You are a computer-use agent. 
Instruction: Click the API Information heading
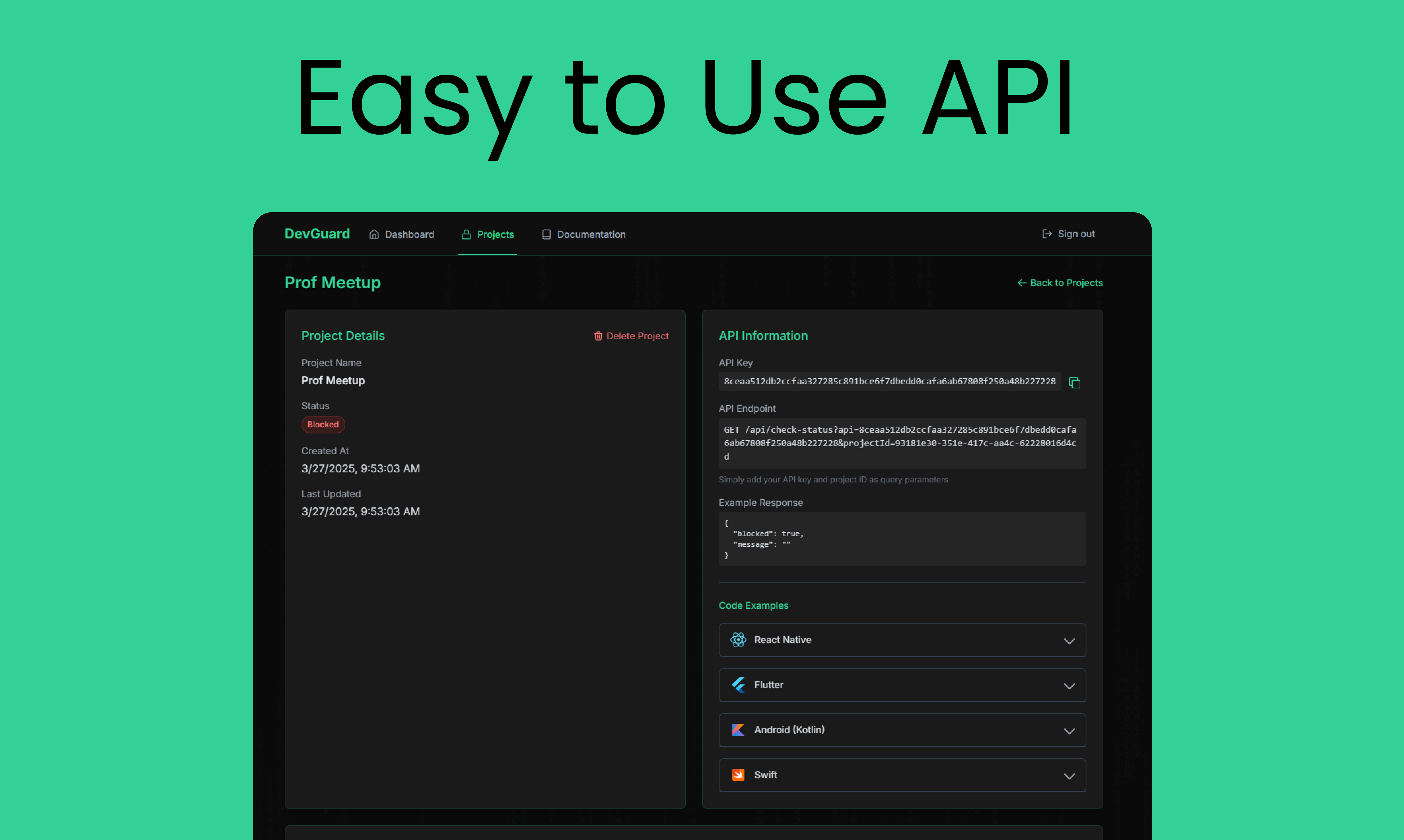pyautogui.click(x=763, y=336)
